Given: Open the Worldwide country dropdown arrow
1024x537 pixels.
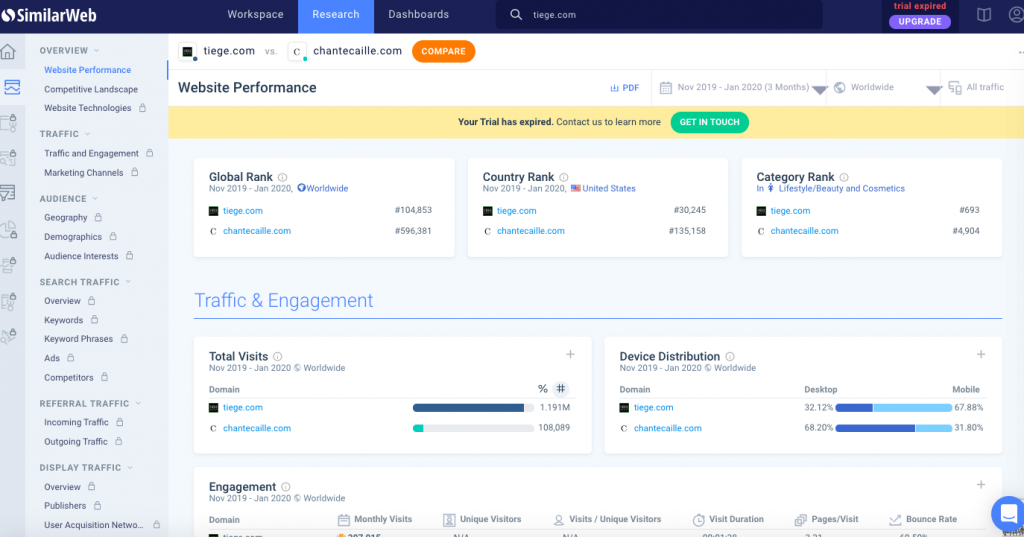Looking at the screenshot, I should (934, 90).
